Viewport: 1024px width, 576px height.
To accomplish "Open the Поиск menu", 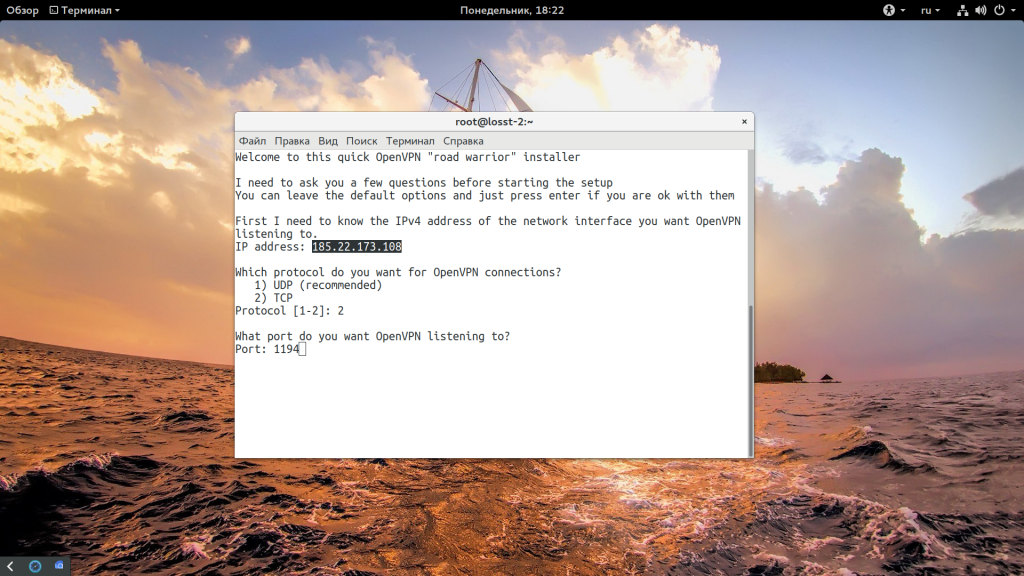I will tap(362, 141).
